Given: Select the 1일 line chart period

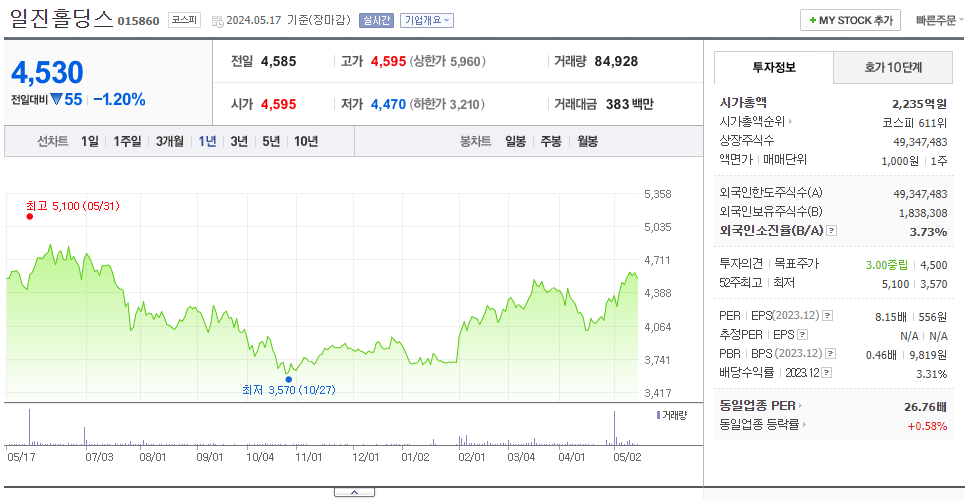Looking at the screenshot, I should pyautogui.click(x=90, y=141).
